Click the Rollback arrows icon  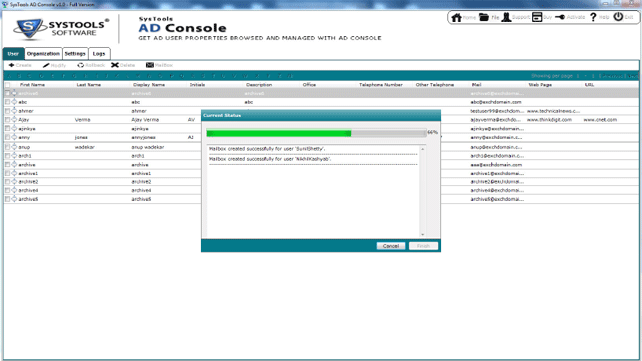point(80,65)
